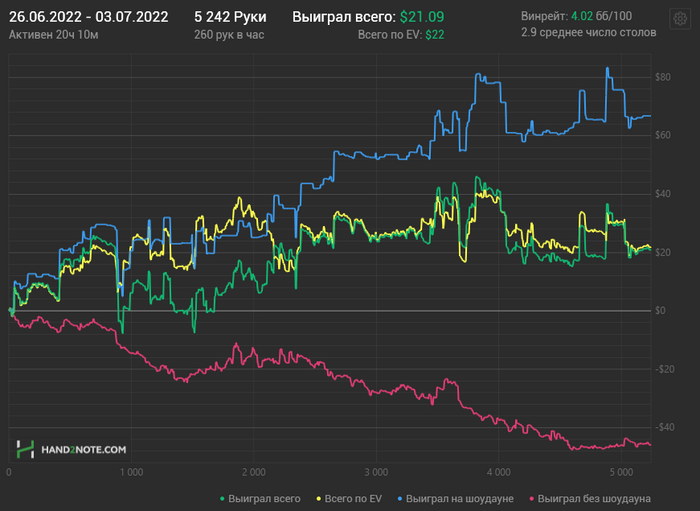This screenshot has height=511, width=700.
Task: Click the 1 000 hands axis label
Action: pos(131,472)
